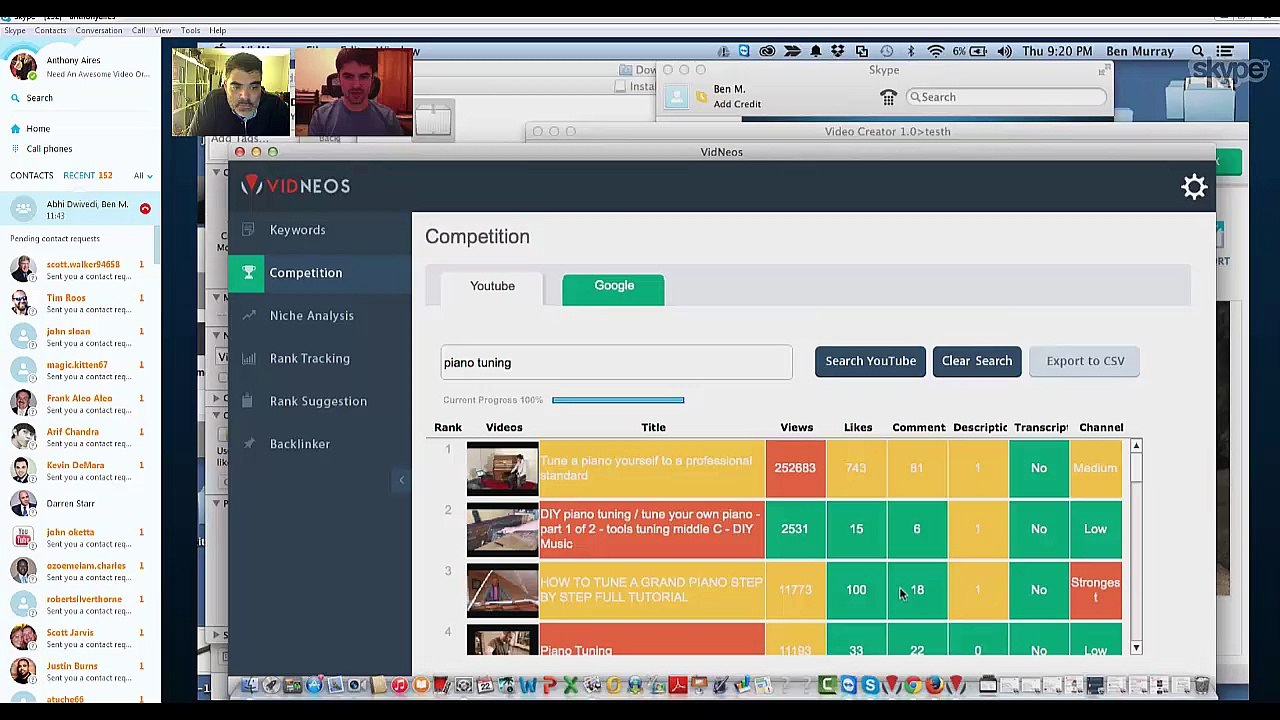Click Ben Murray in menu bar
1280x720 pixels.
coord(1139,51)
